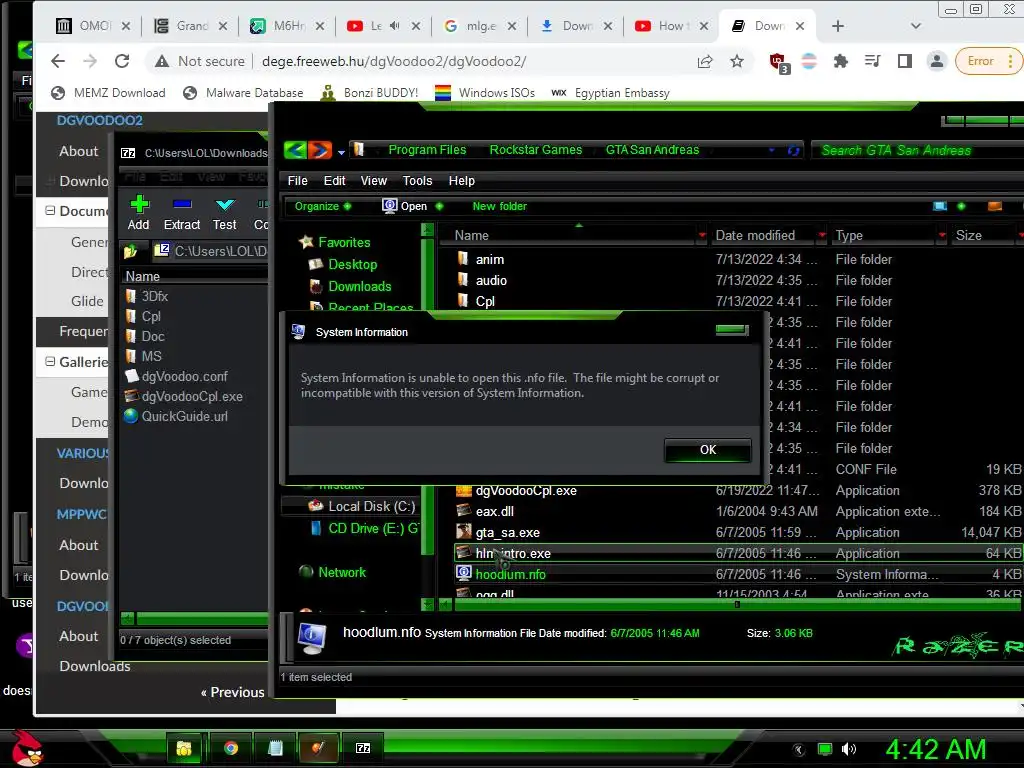Open uBlock Origin extension icon

[779, 62]
